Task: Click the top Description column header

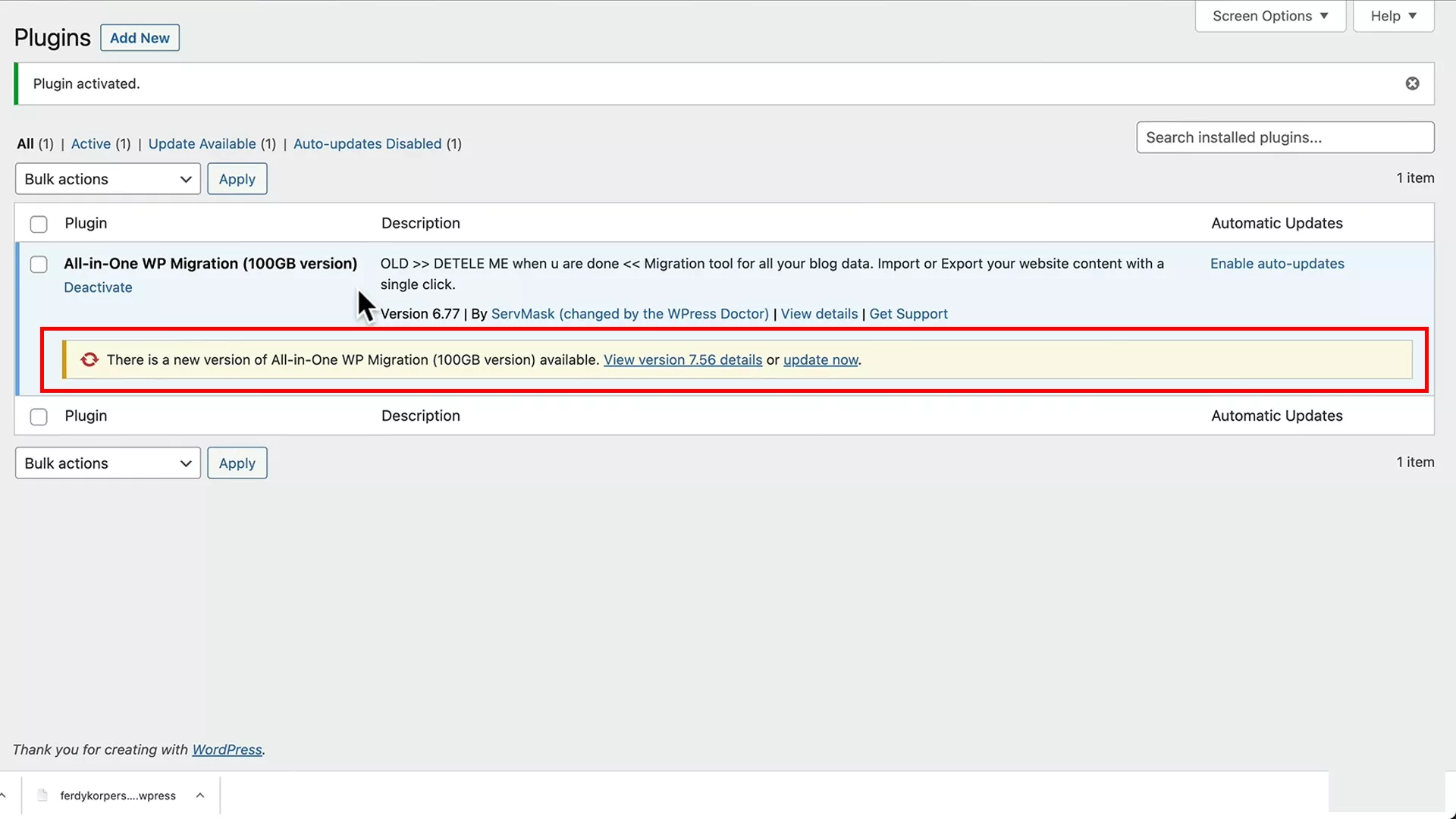Action: tap(421, 223)
